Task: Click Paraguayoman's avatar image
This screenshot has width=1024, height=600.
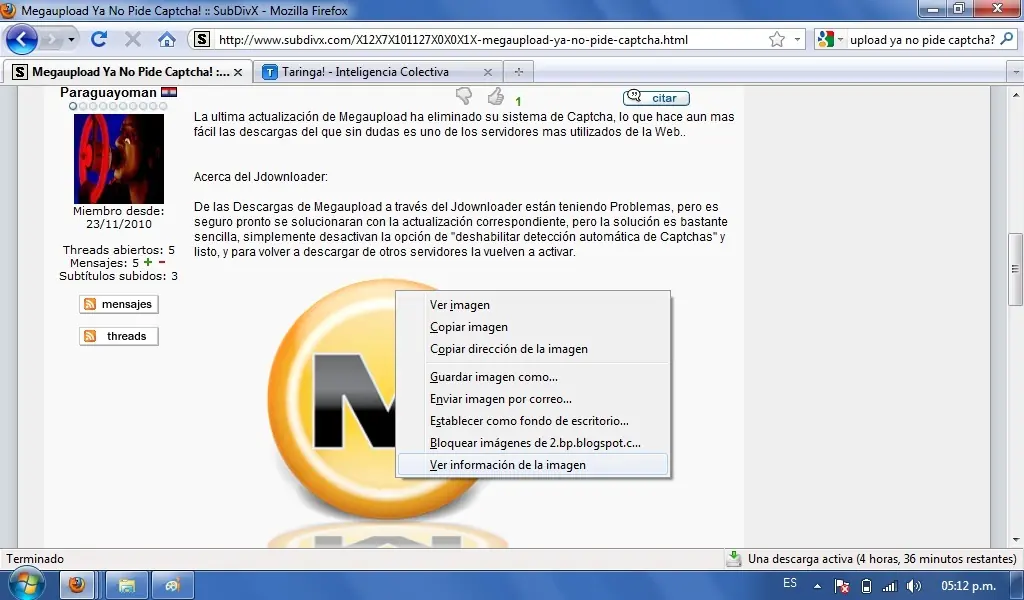Action: (119, 159)
